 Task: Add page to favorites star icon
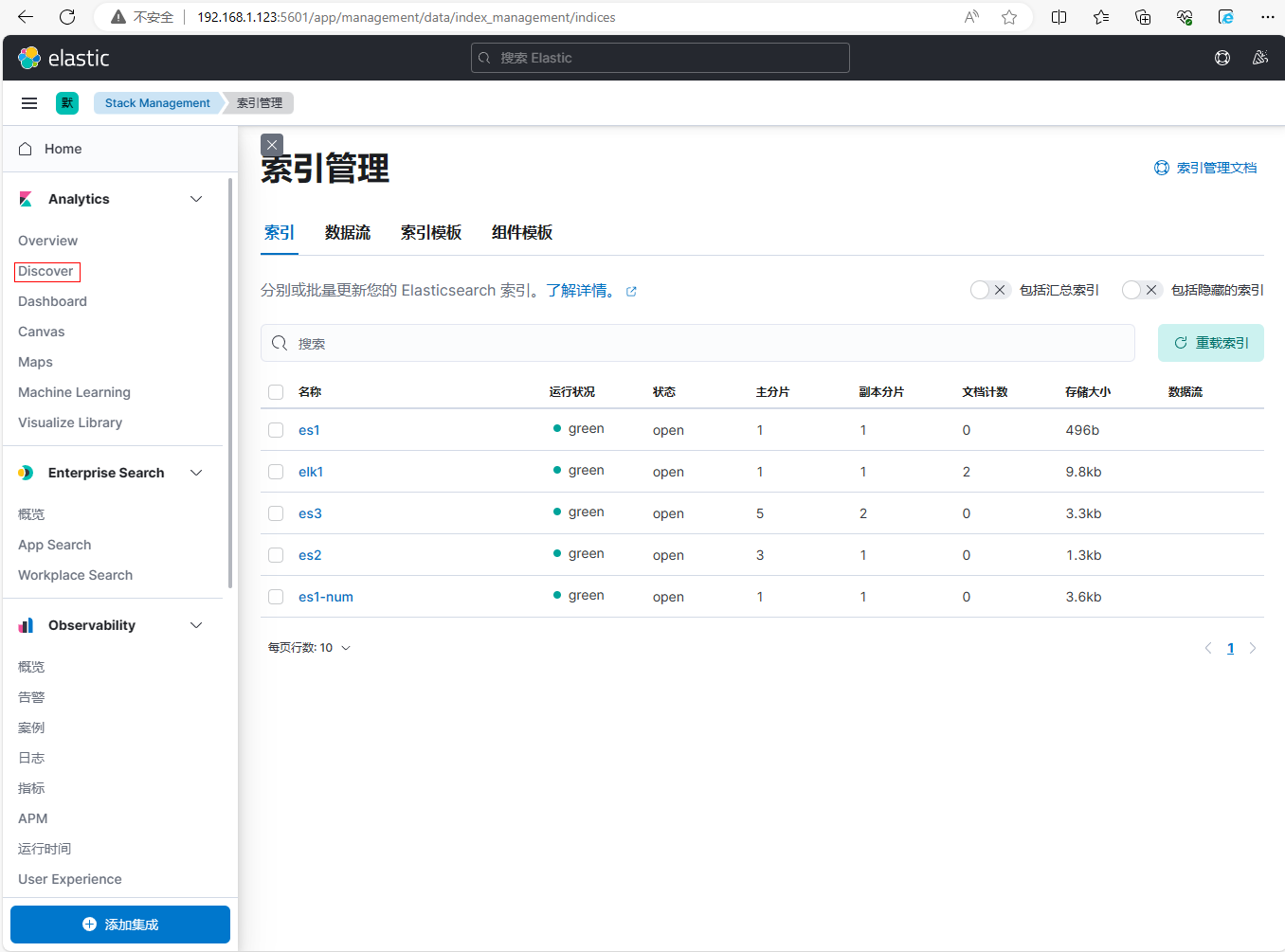(x=1009, y=17)
